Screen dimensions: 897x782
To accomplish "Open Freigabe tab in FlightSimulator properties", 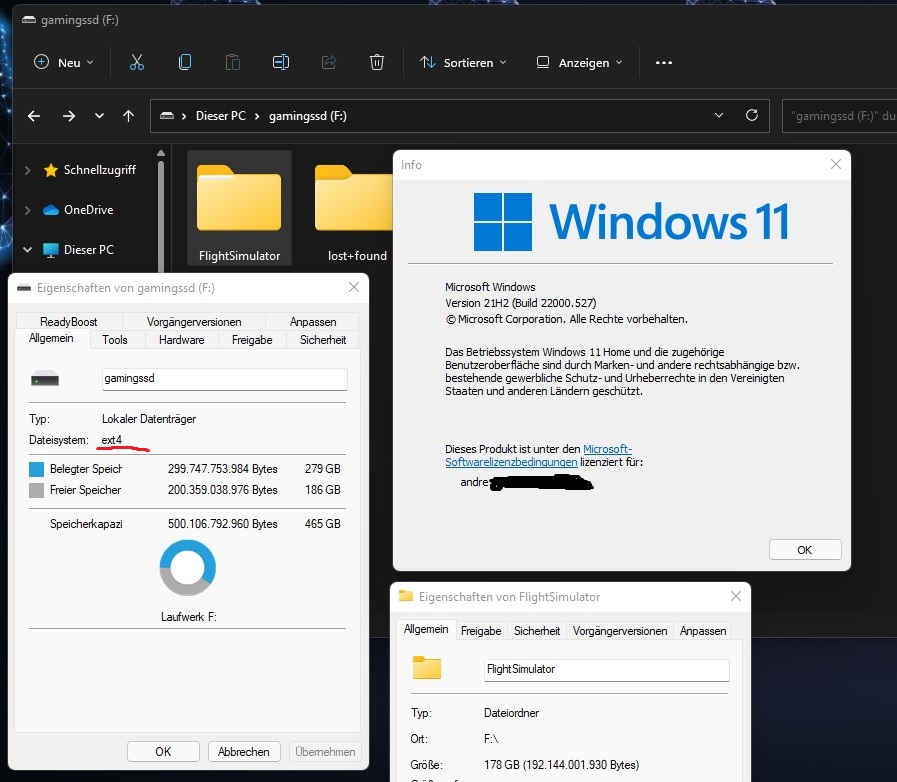I will pyautogui.click(x=481, y=630).
